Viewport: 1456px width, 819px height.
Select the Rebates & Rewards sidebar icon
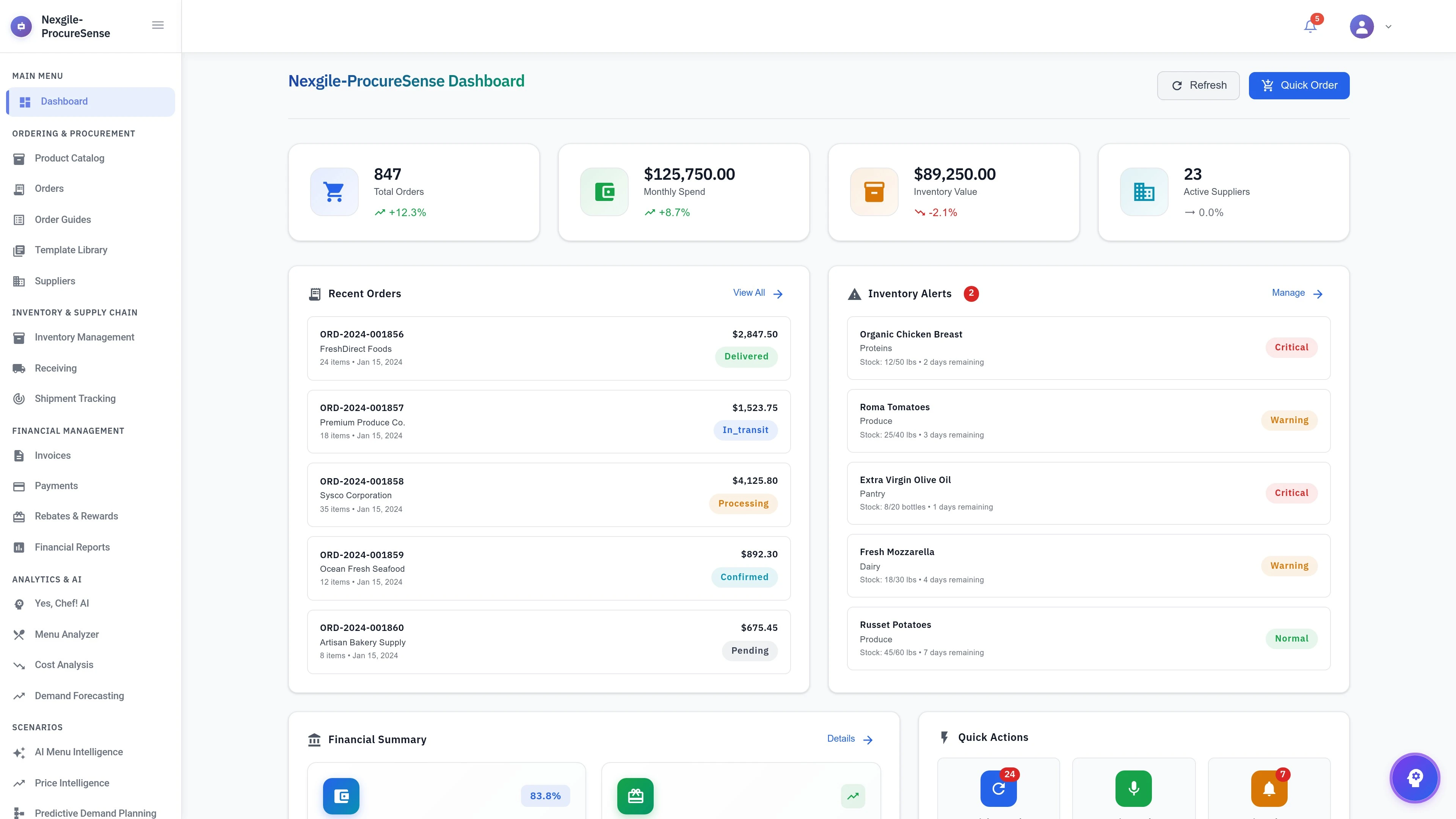[x=19, y=516]
